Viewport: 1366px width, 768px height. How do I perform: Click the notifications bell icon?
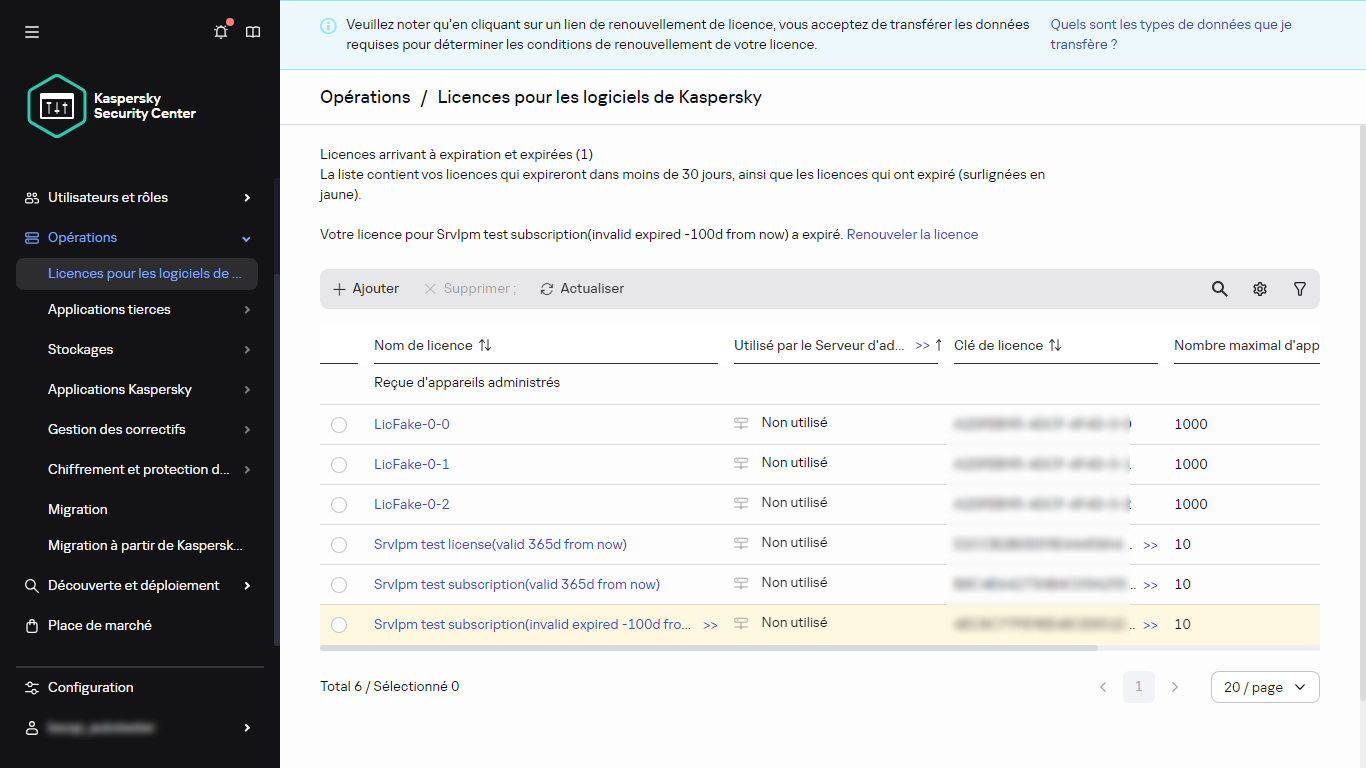pos(220,31)
